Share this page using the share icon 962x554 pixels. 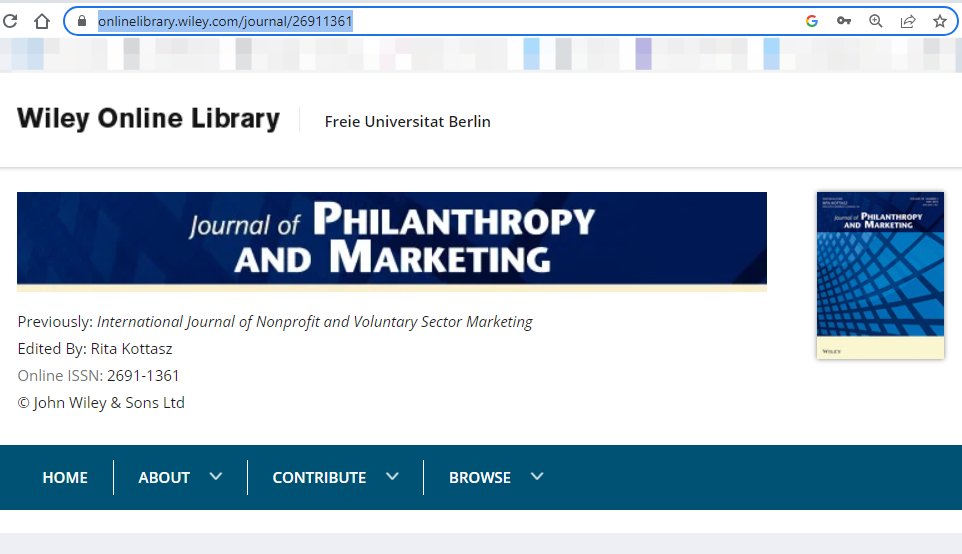click(x=907, y=21)
